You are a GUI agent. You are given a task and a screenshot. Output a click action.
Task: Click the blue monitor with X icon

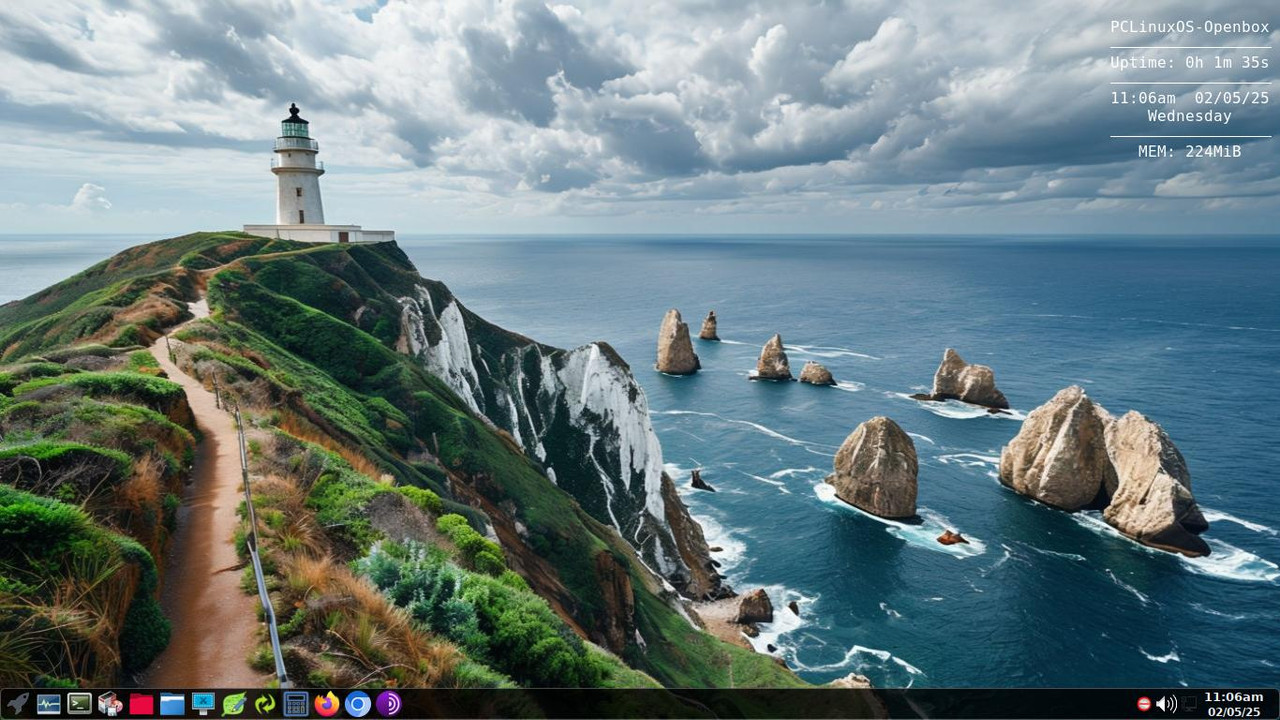203,704
